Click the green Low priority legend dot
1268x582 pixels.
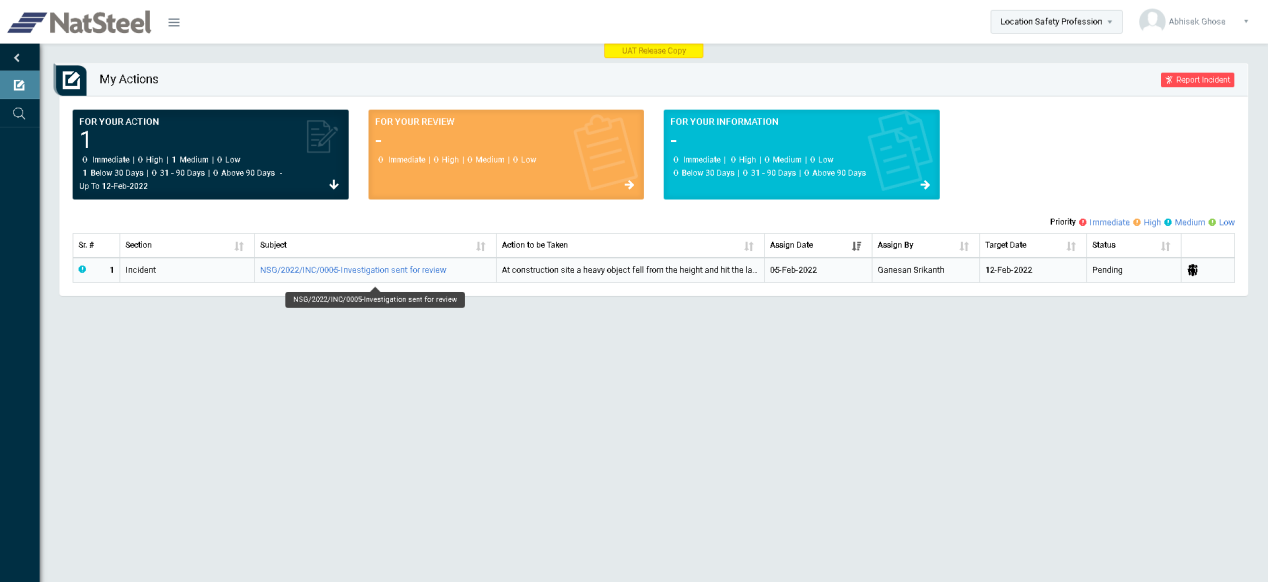pos(1212,222)
